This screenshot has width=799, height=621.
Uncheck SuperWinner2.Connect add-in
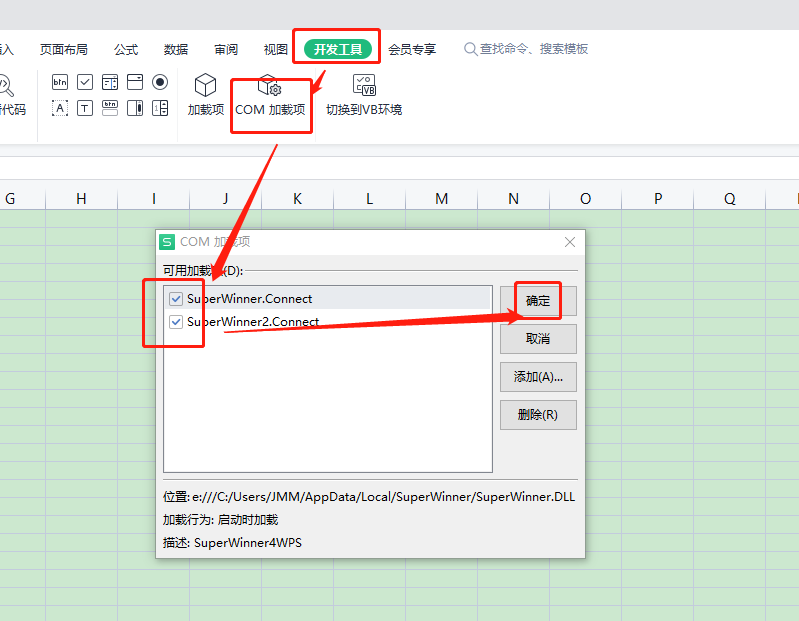click(x=176, y=321)
